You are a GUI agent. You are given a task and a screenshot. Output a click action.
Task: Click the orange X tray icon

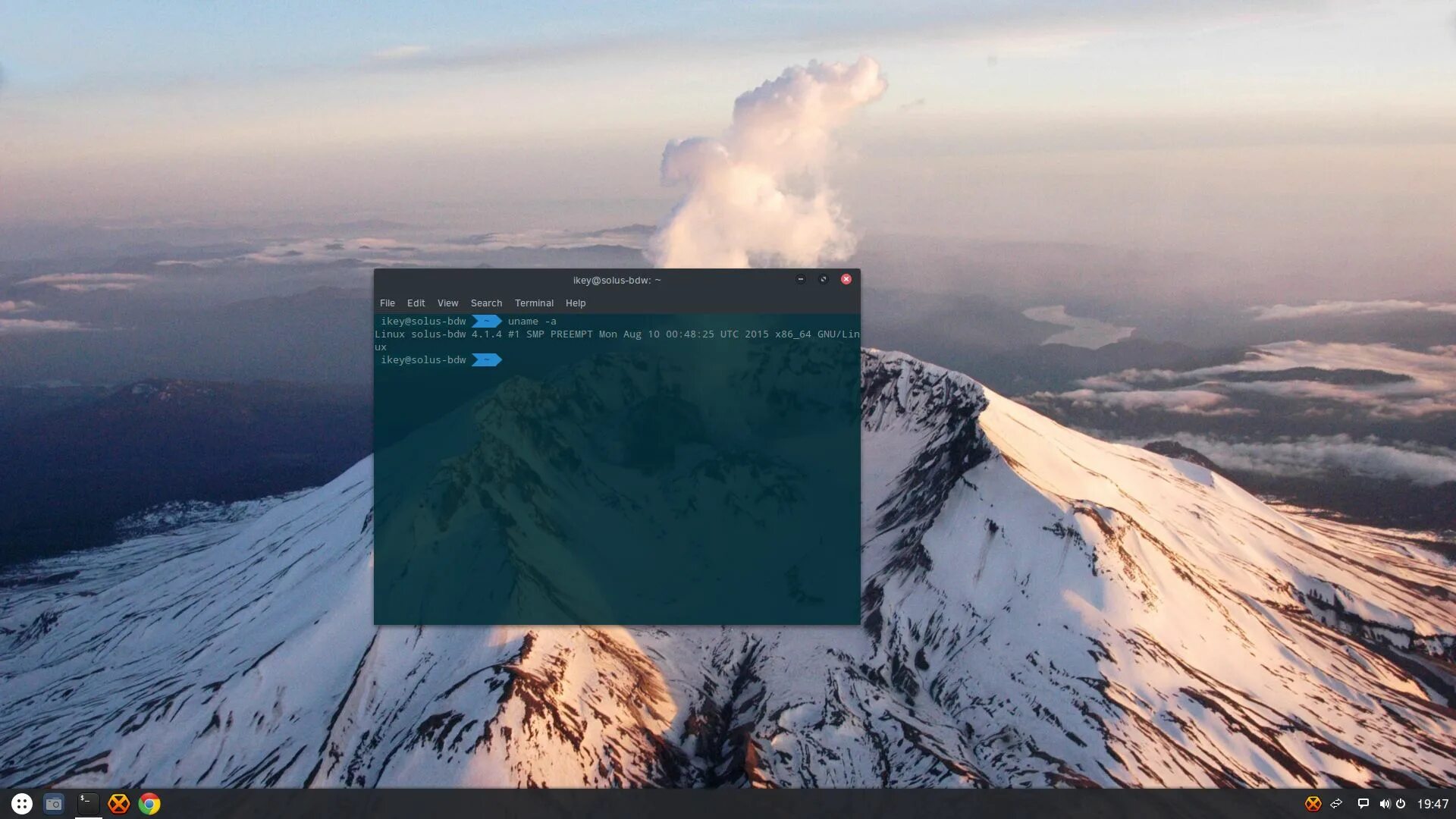(x=1313, y=804)
